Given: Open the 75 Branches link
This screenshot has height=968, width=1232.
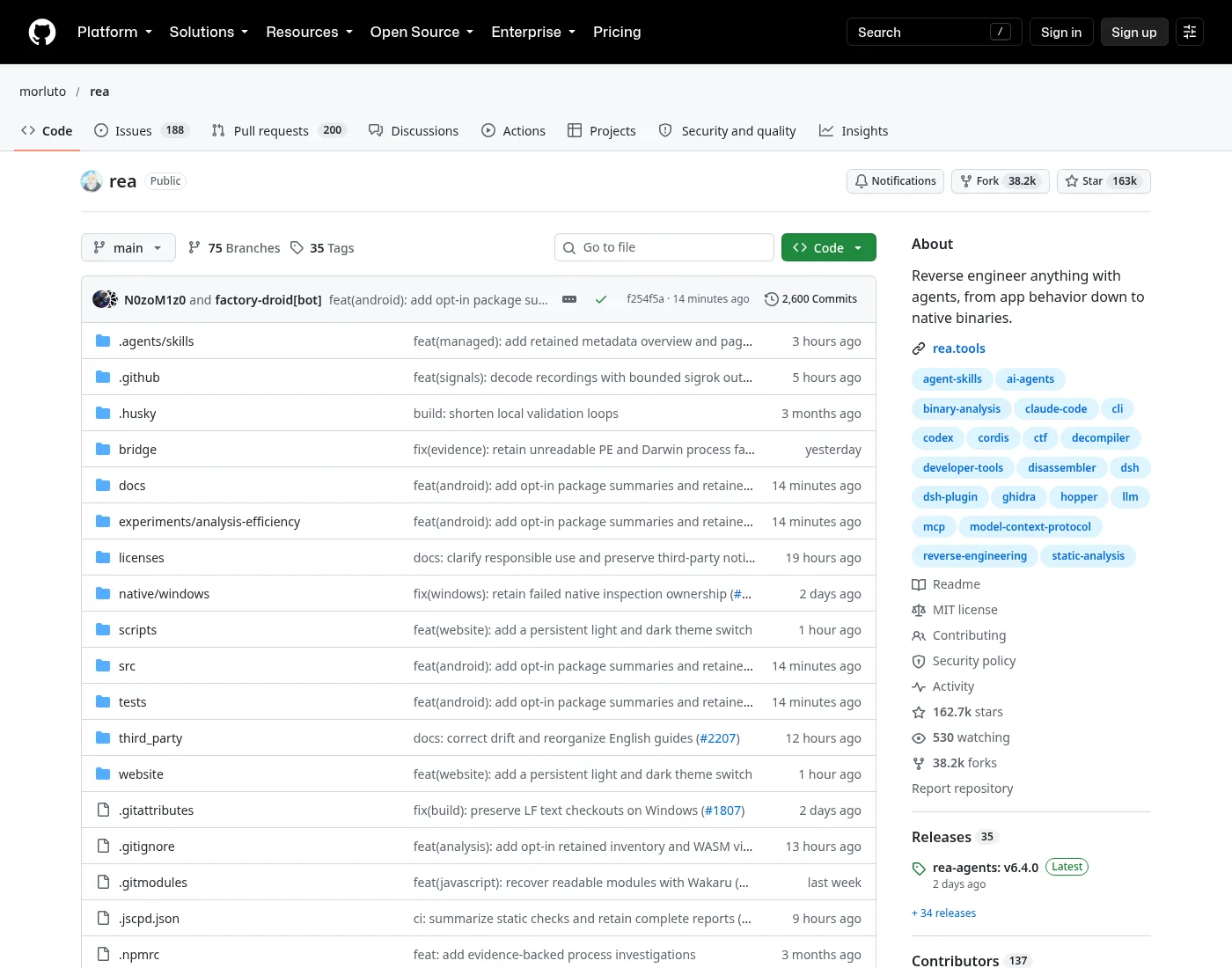Looking at the screenshot, I should tap(234, 248).
